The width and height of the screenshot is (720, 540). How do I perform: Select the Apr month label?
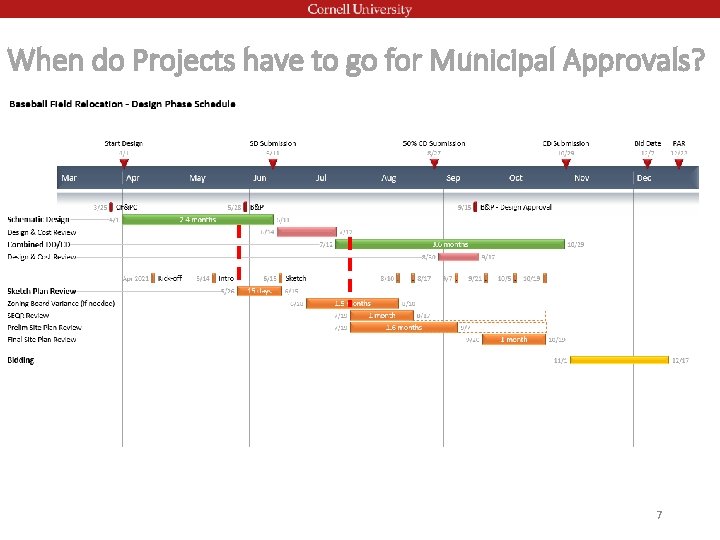pyautogui.click(x=133, y=178)
